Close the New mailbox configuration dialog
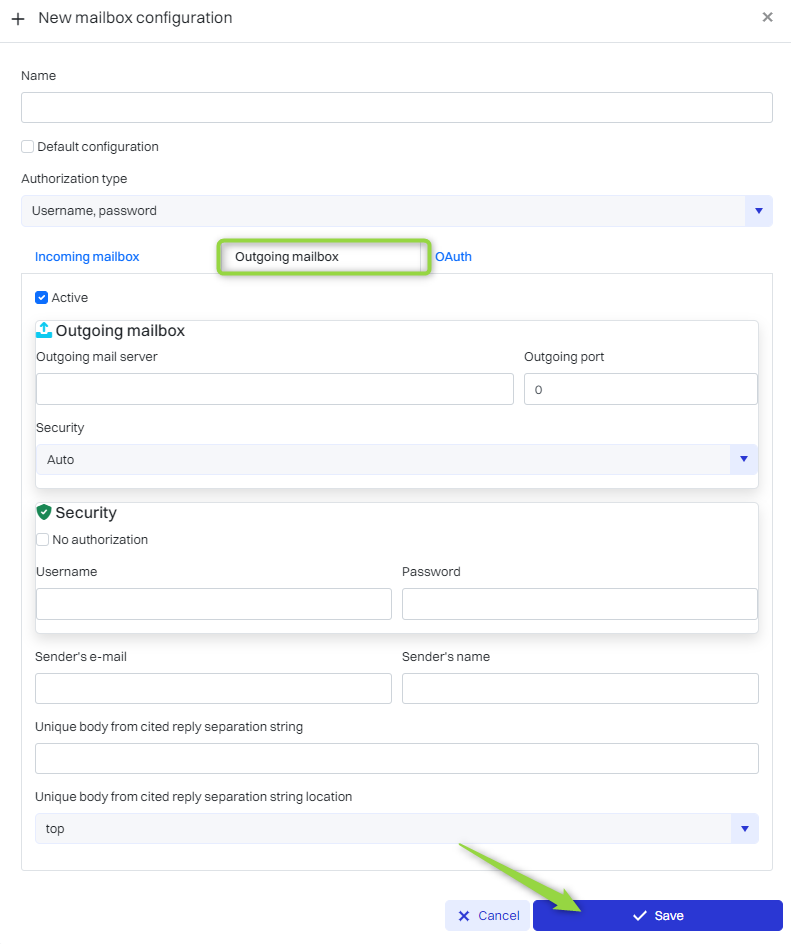The image size is (791, 944). [x=767, y=17]
